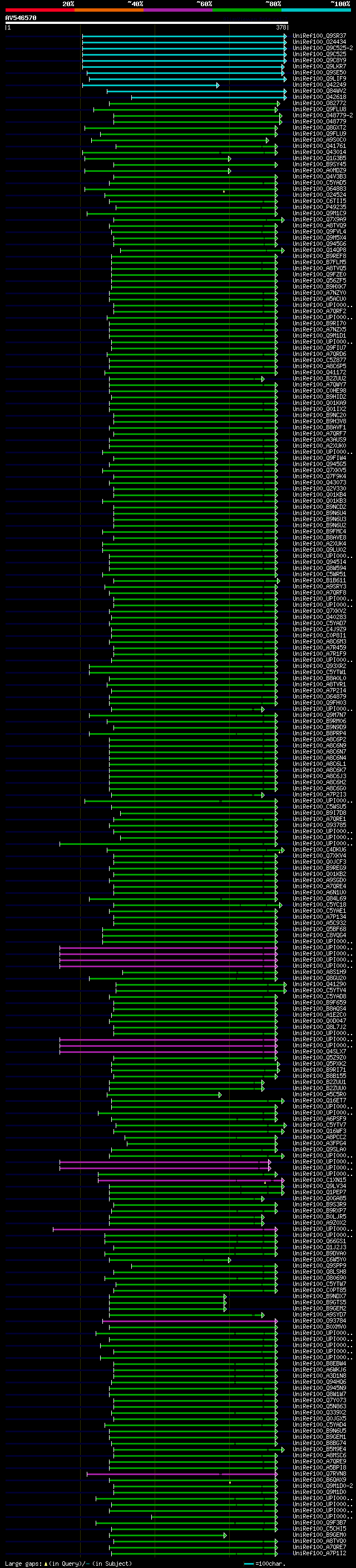Select hit label UniRef100_O48779-2

click(323, 116)
